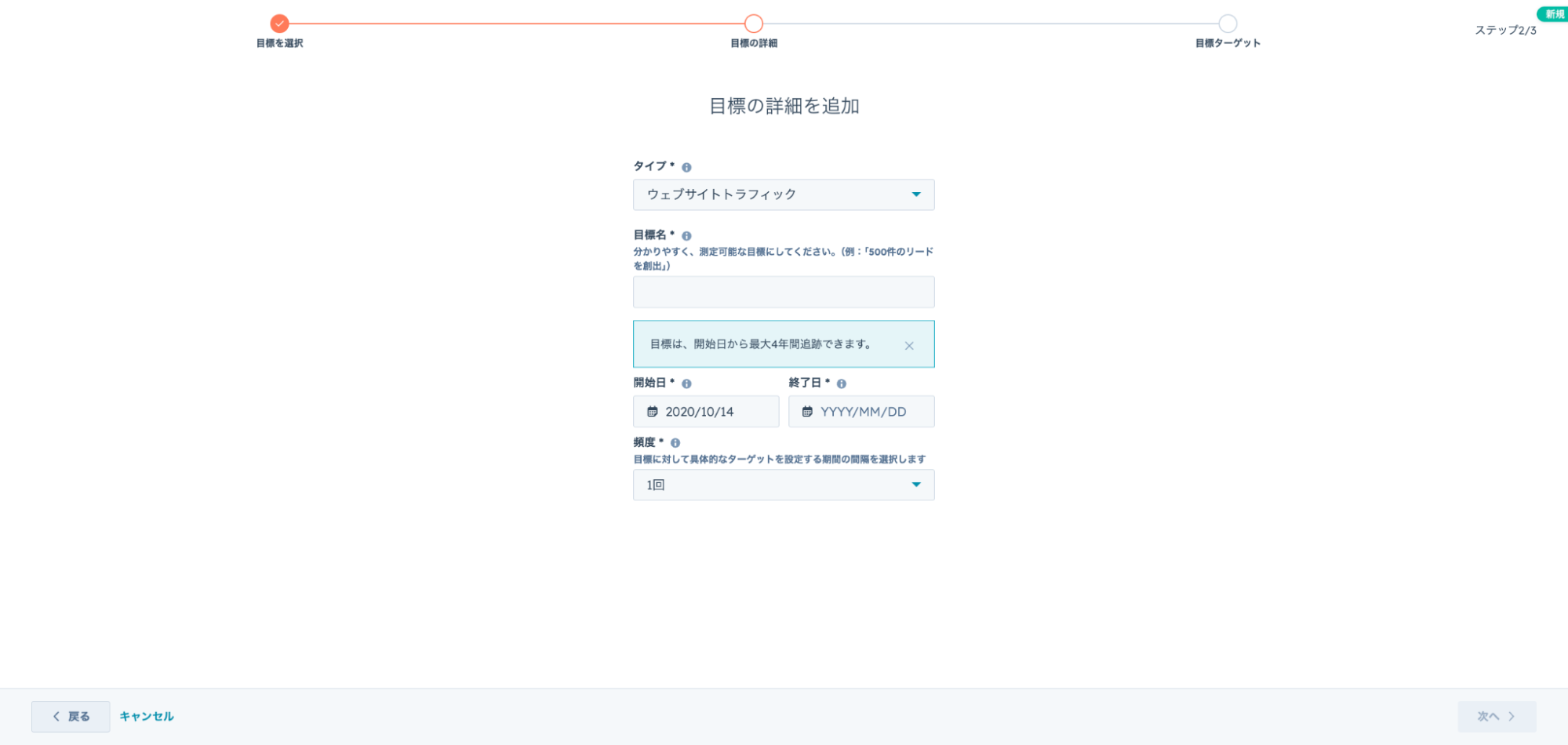This screenshot has width=1568, height=745.
Task: Click the arrow caret of the タイプ dropdown
Action: click(915, 194)
